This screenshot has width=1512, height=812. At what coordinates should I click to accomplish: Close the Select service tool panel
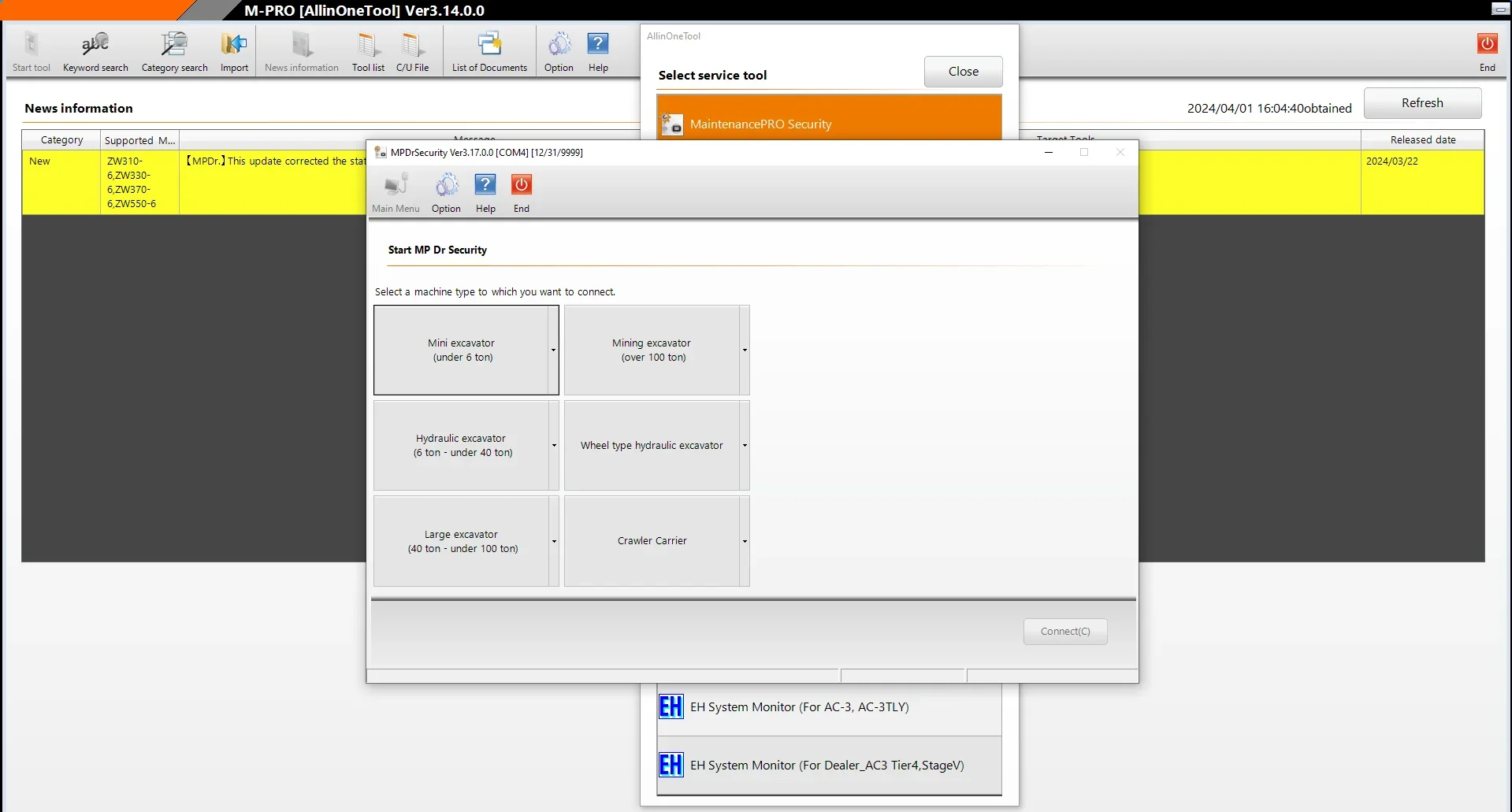963,72
